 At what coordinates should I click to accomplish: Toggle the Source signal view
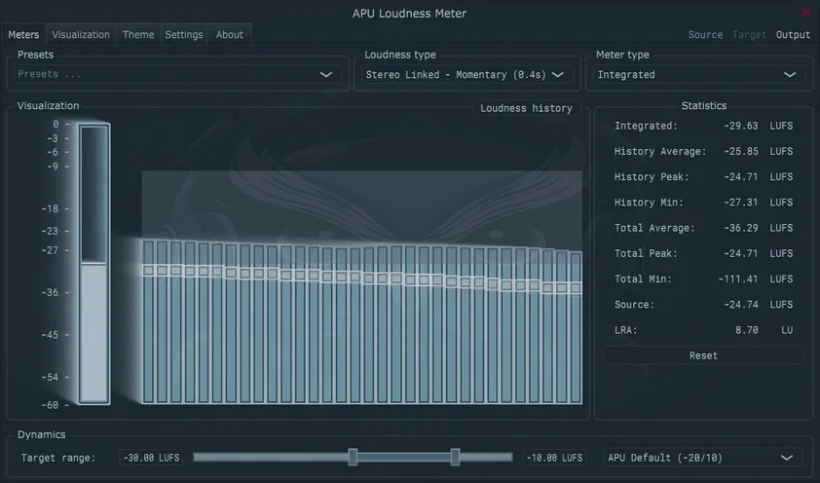pos(705,35)
